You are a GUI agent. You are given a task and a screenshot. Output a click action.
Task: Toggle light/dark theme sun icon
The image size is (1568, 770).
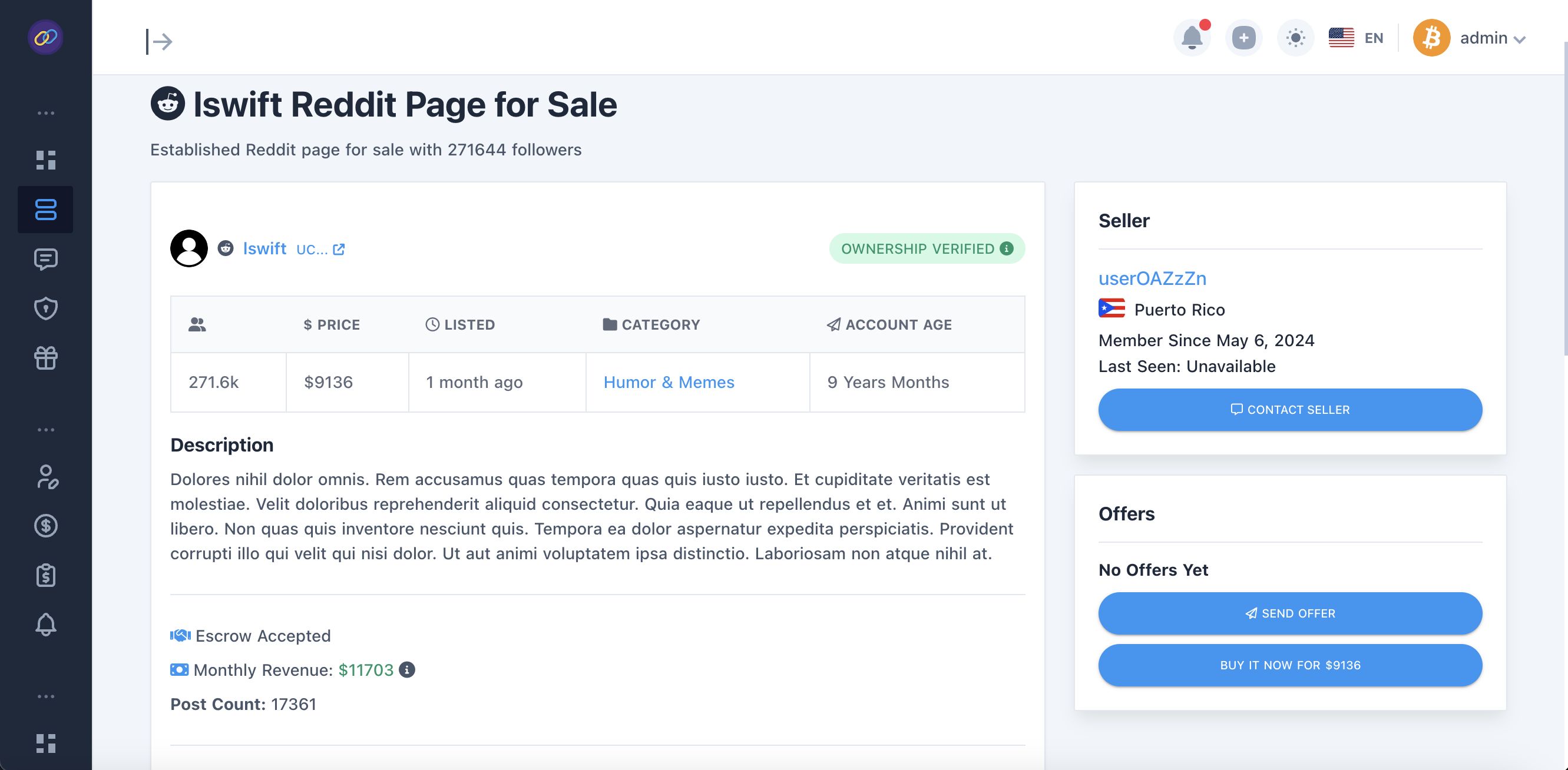(1295, 38)
